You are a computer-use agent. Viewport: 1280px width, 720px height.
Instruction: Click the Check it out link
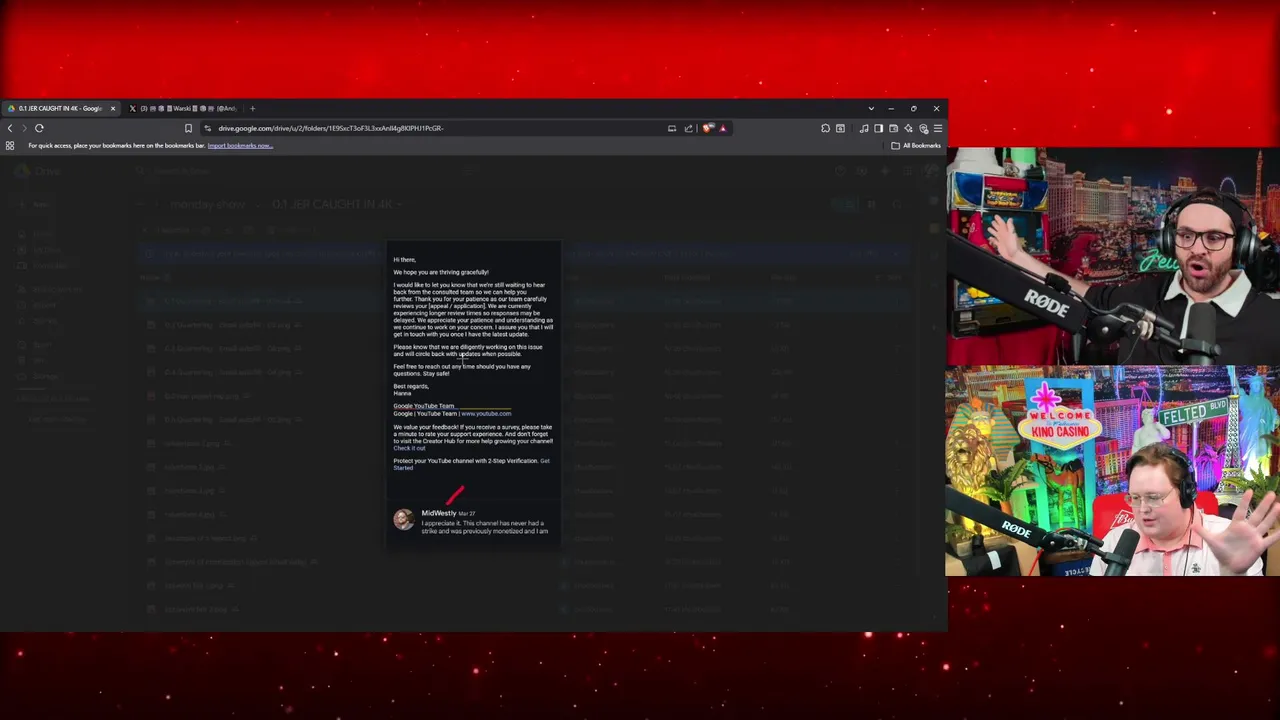pyautogui.click(x=409, y=448)
